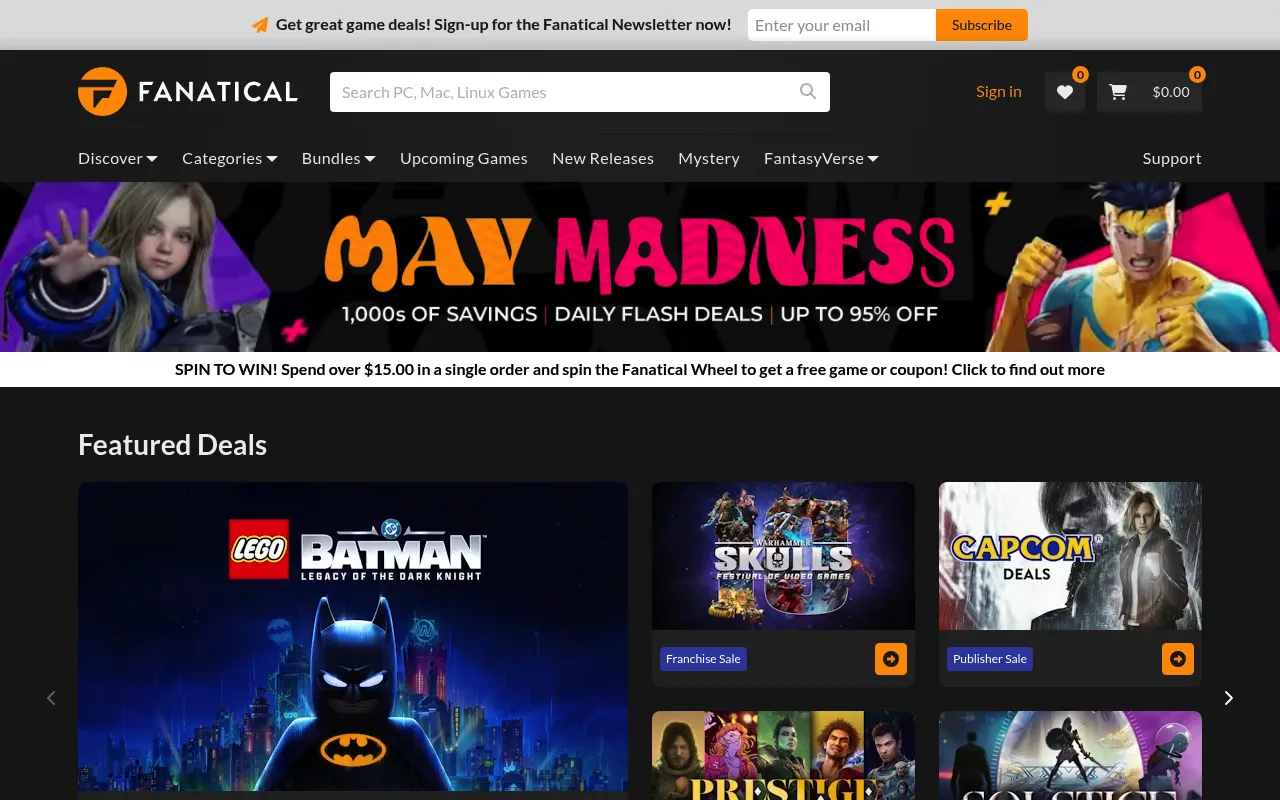
Task: Click the May Madness banner
Action: coord(640,267)
